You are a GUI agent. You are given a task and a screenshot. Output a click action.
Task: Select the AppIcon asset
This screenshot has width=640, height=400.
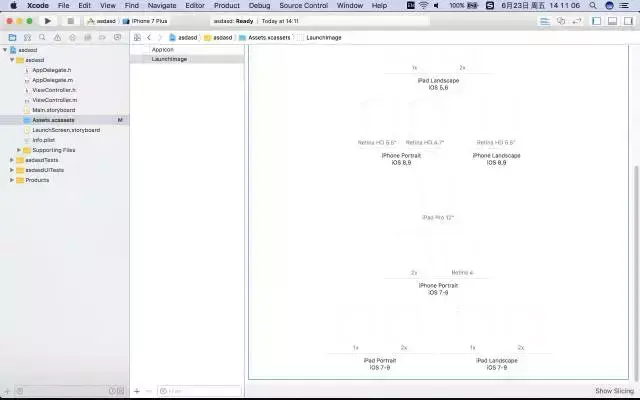coord(187,49)
